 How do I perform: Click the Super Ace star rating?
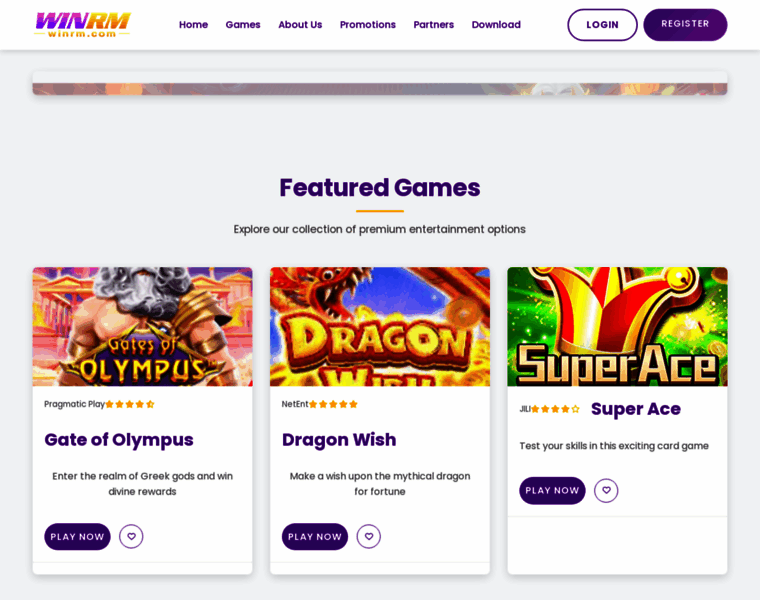point(555,409)
